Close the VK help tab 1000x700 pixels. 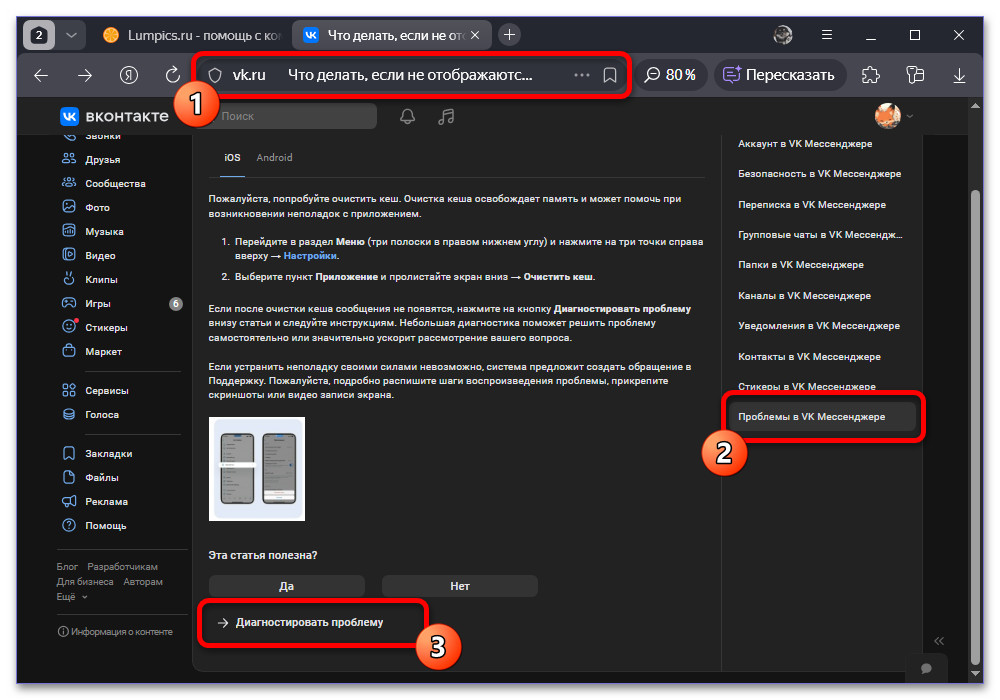[x=474, y=35]
